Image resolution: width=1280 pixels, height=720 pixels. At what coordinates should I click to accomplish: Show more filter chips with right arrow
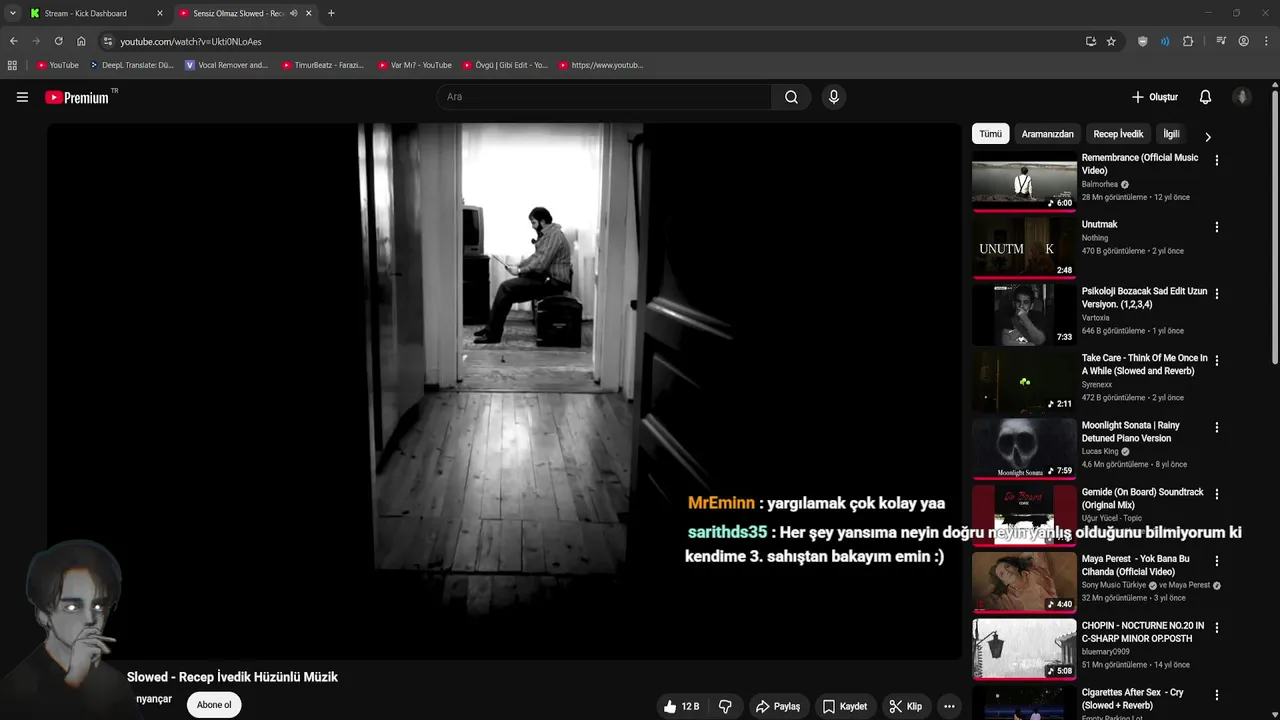(x=1207, y=137)
